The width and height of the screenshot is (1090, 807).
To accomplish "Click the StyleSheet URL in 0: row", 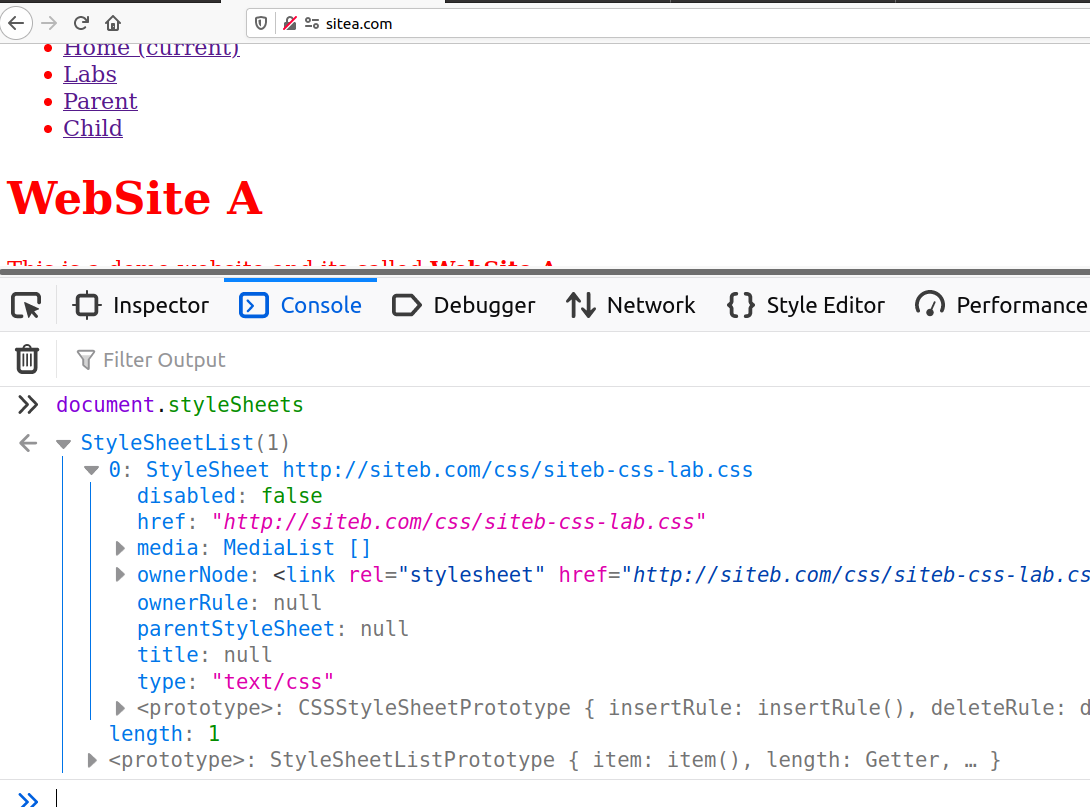I will click(518, 470).
